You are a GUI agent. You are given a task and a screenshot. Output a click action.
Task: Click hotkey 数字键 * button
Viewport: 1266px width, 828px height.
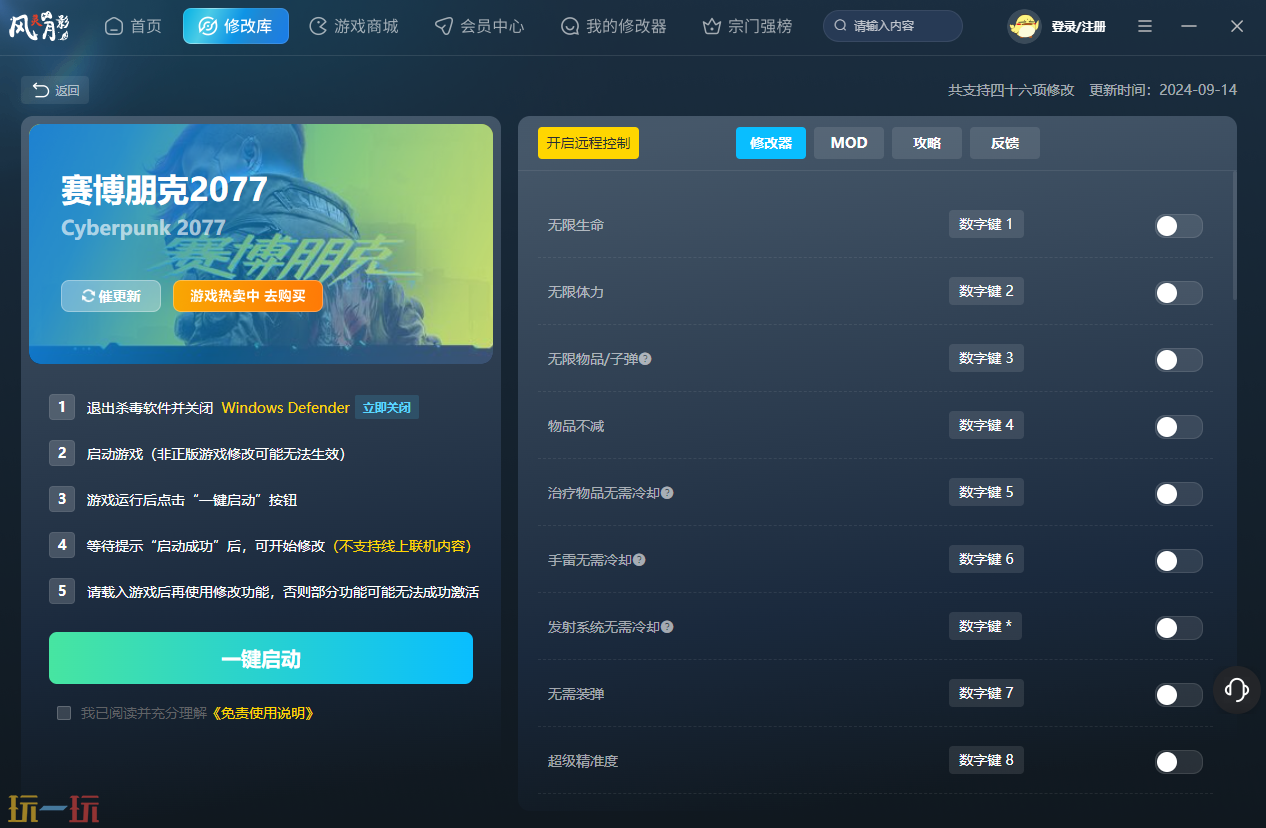pos(985,626)
